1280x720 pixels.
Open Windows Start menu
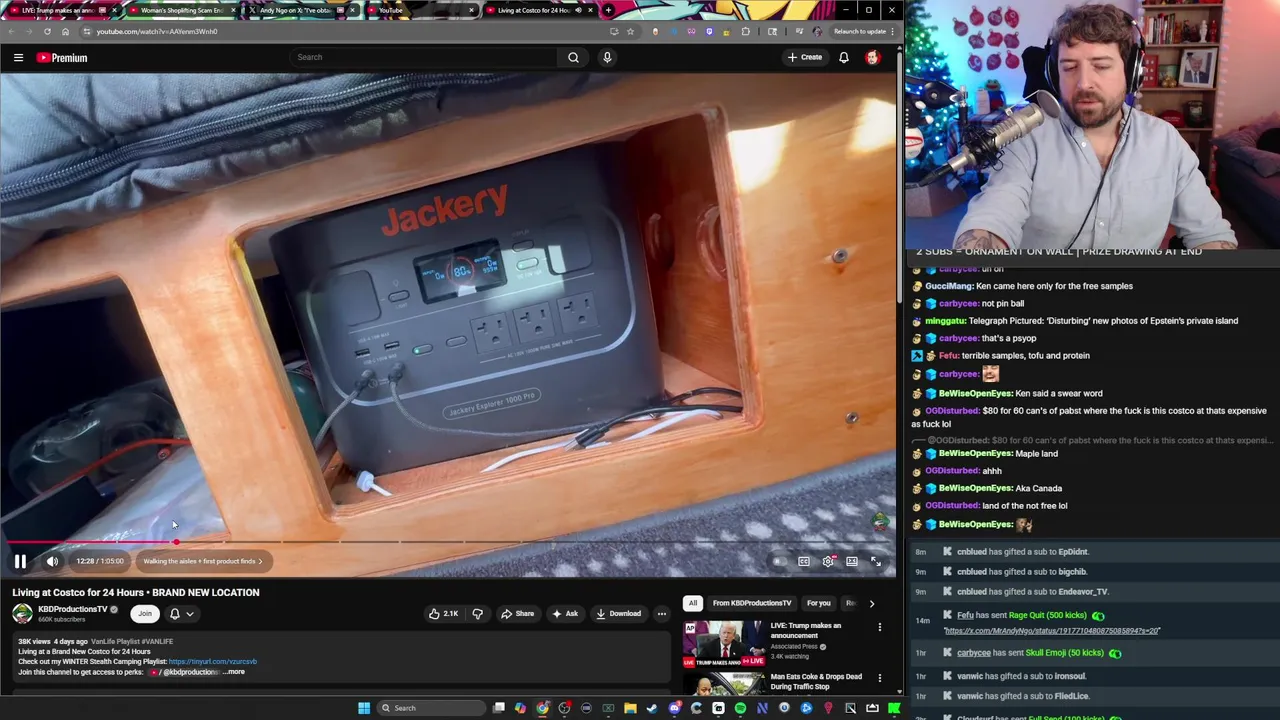click(x=364, y=708)
